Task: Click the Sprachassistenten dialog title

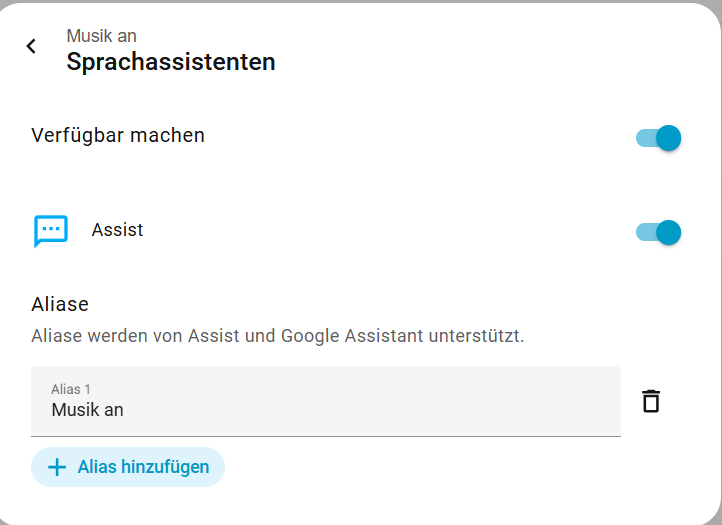Action: [171, 62]
